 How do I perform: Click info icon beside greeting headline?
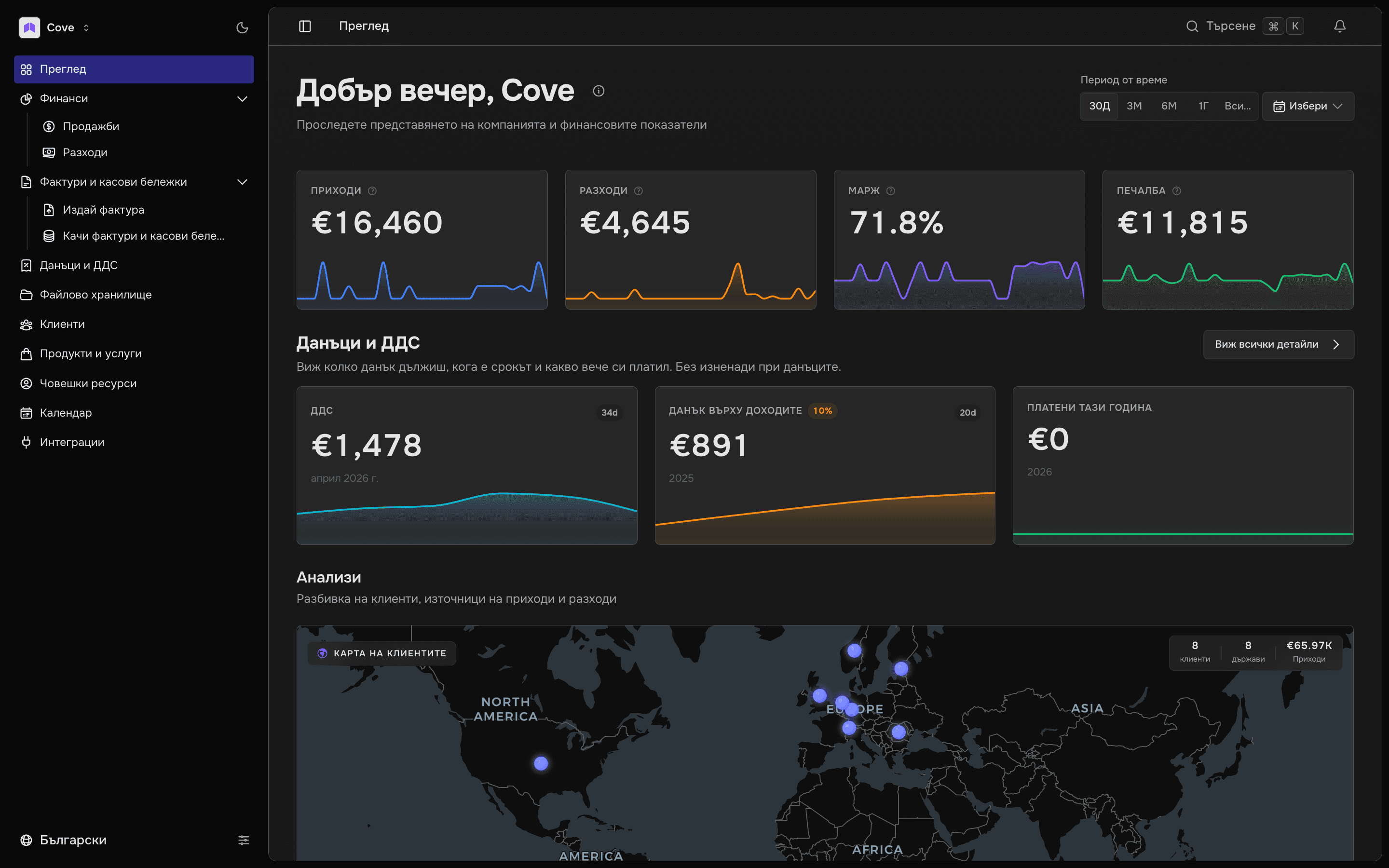point(598,91)
